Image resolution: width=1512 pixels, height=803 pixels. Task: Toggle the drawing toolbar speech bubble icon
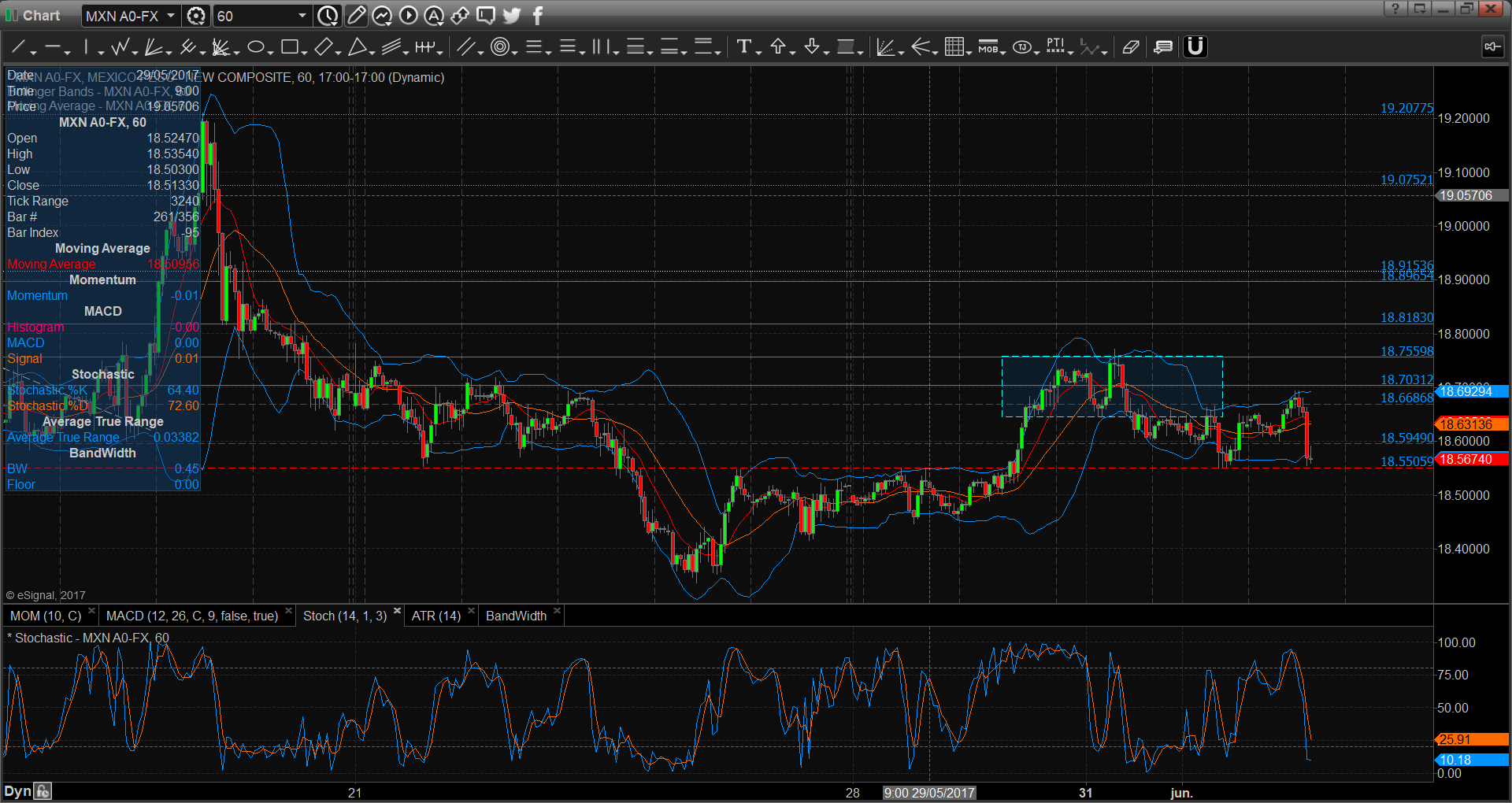pos(1163,47)
